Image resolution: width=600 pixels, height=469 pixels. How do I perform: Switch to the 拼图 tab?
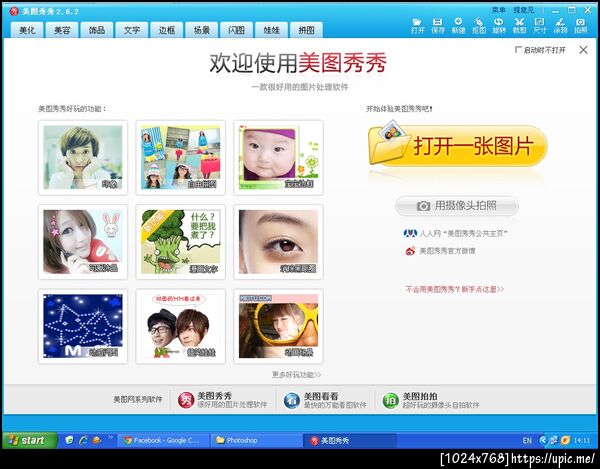coord(306,30)
